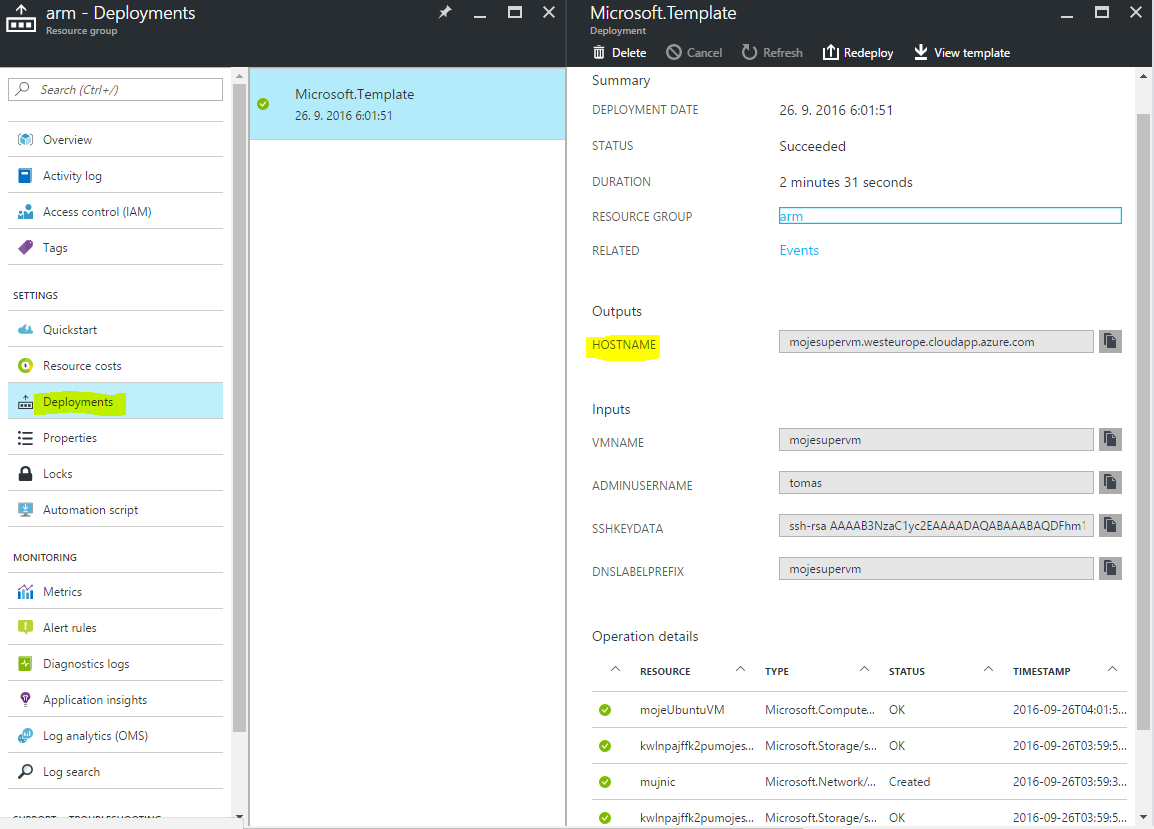Sort operations by TYPE column
The height and width of the screenshot is (829, 1154).
click(776, 671)
